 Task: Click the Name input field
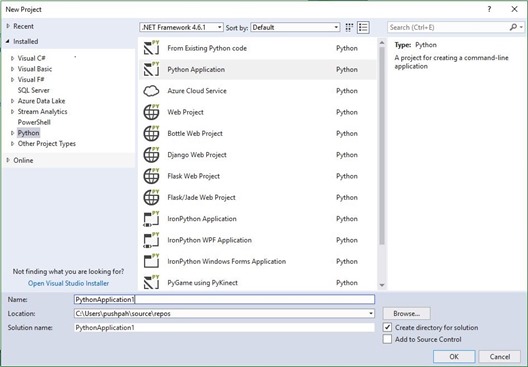point(224,299)
